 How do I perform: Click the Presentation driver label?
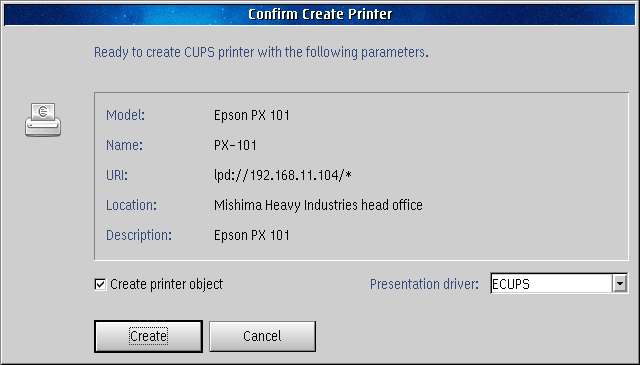point(424,284)
